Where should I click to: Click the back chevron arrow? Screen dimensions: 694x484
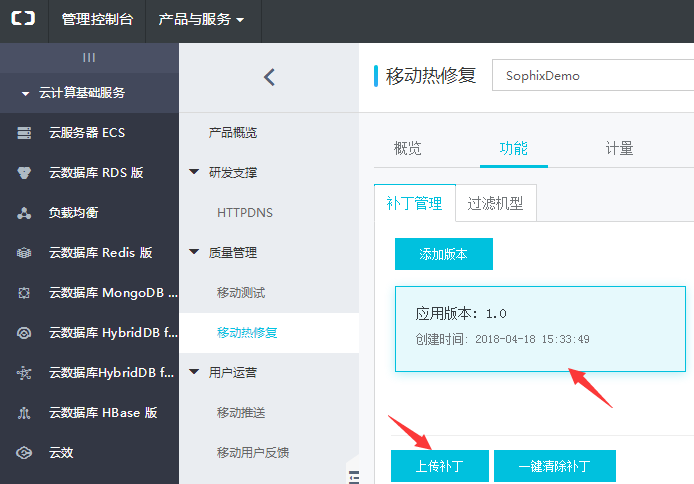click(269, 77)
